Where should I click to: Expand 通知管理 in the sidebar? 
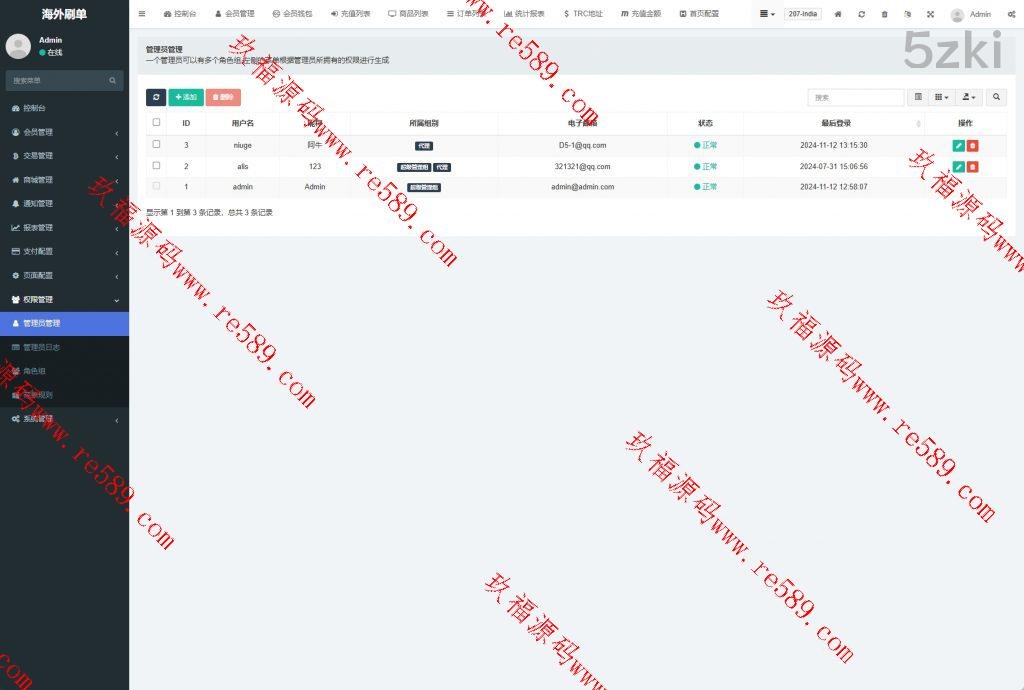pos(64,204)
